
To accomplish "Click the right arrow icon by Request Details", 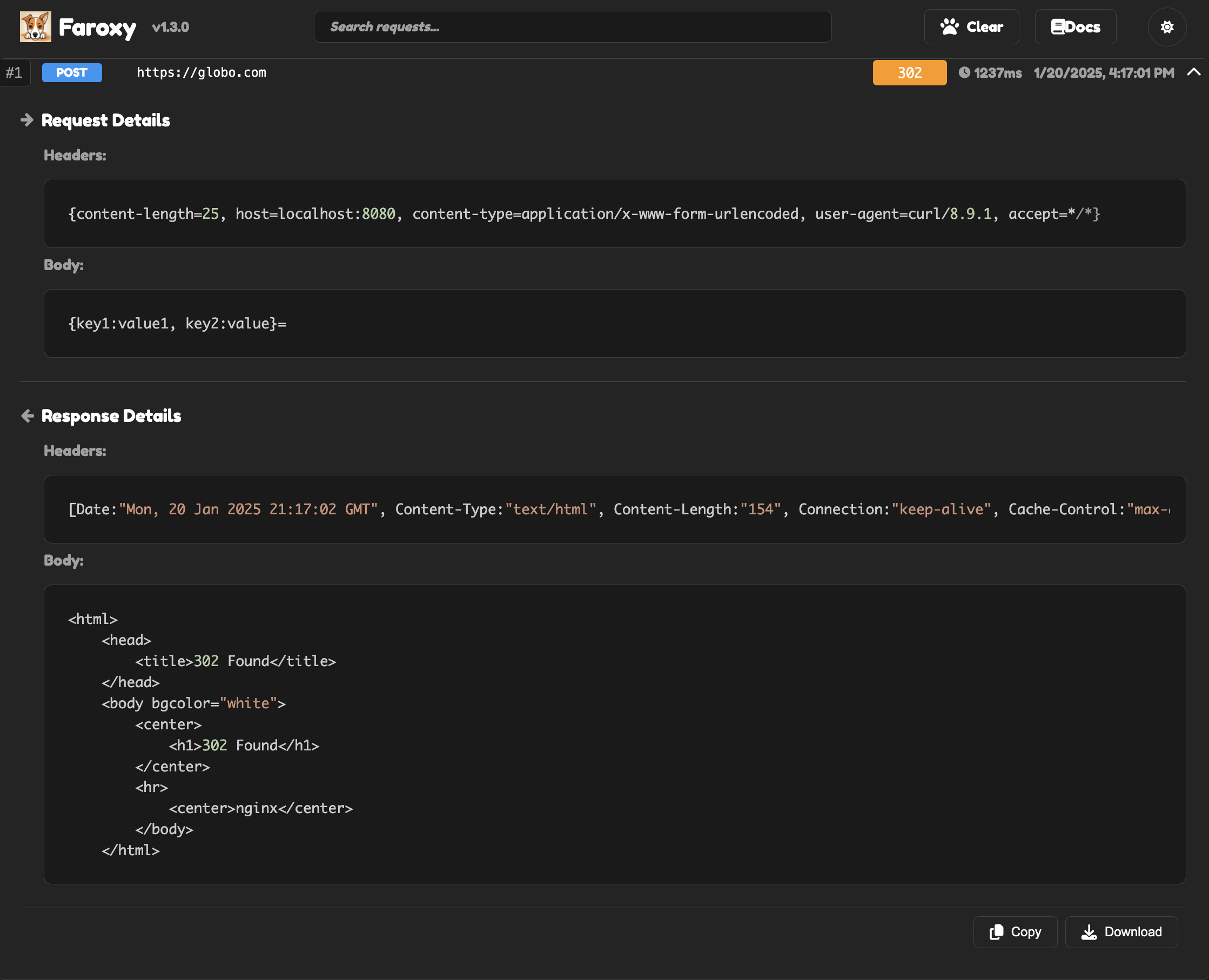I will click(27, 120).
